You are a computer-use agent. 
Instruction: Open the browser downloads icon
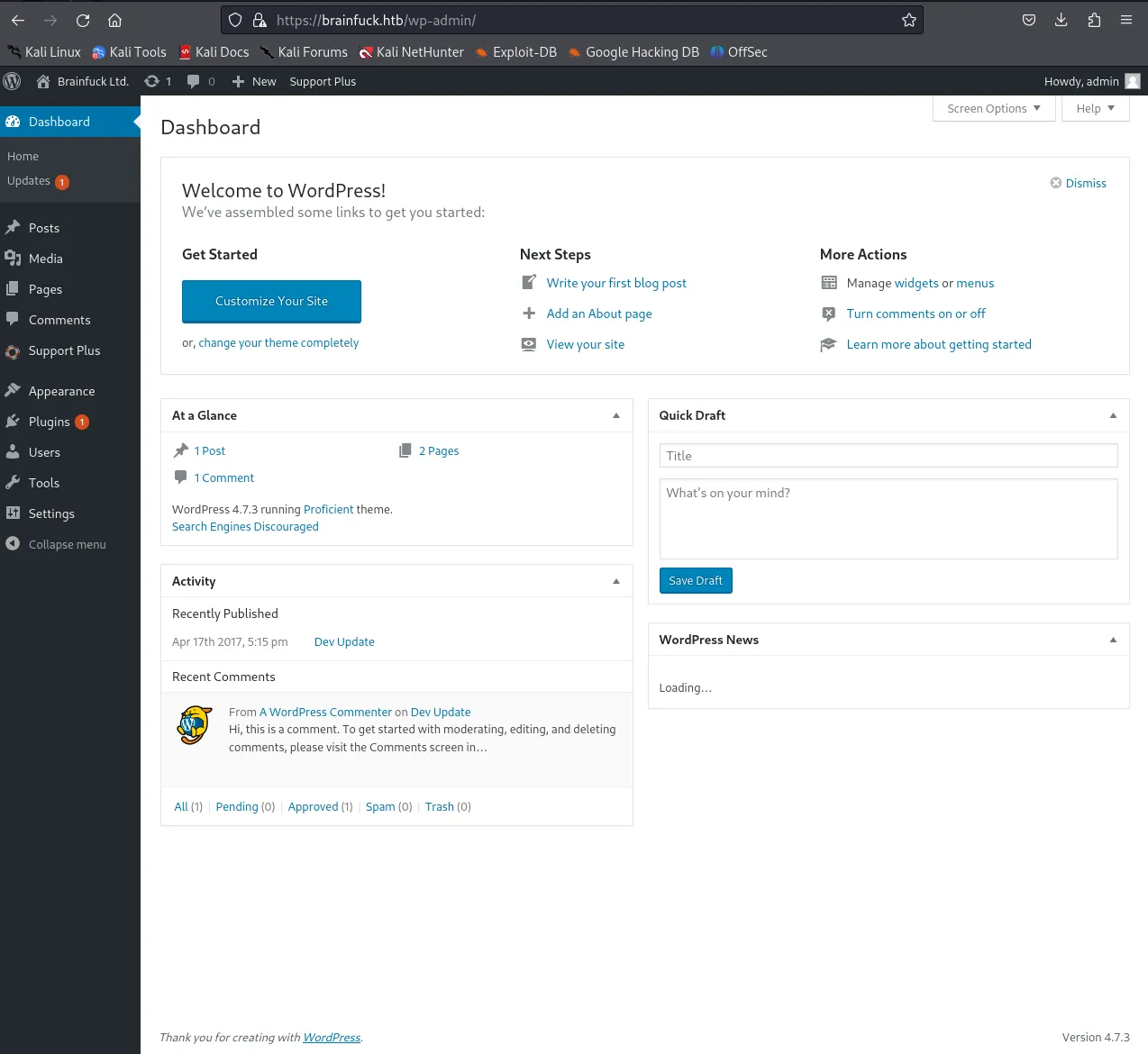point(1061,20)
